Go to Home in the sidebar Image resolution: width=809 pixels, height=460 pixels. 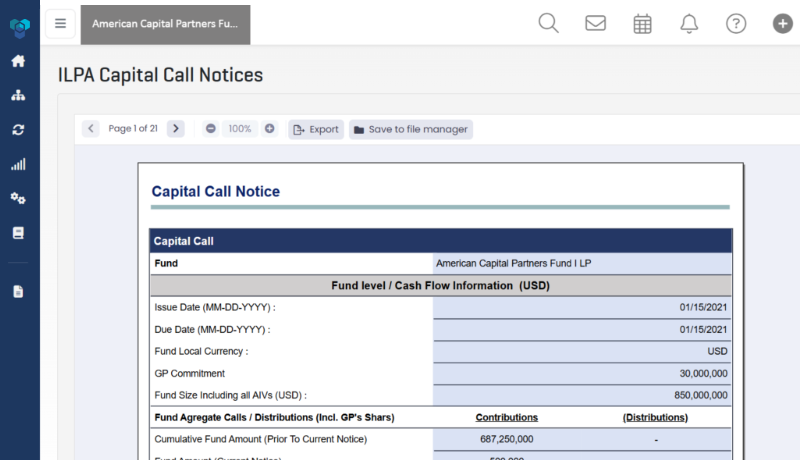click(18, 61)
